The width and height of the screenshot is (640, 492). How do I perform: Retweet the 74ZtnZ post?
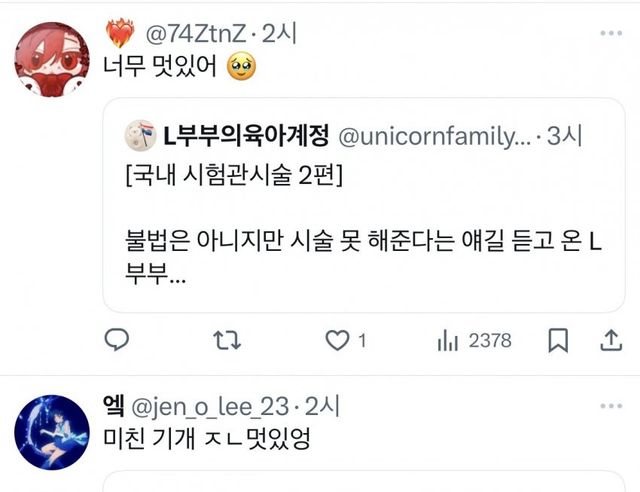coord(227,341)
